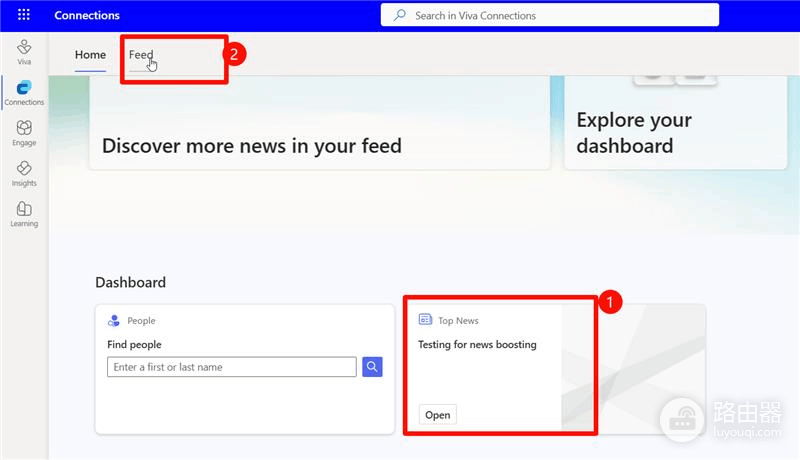Click the Top News card icon
Image resolution: width=800 pixels, height=460 pixels.
(x=425, y=320)
